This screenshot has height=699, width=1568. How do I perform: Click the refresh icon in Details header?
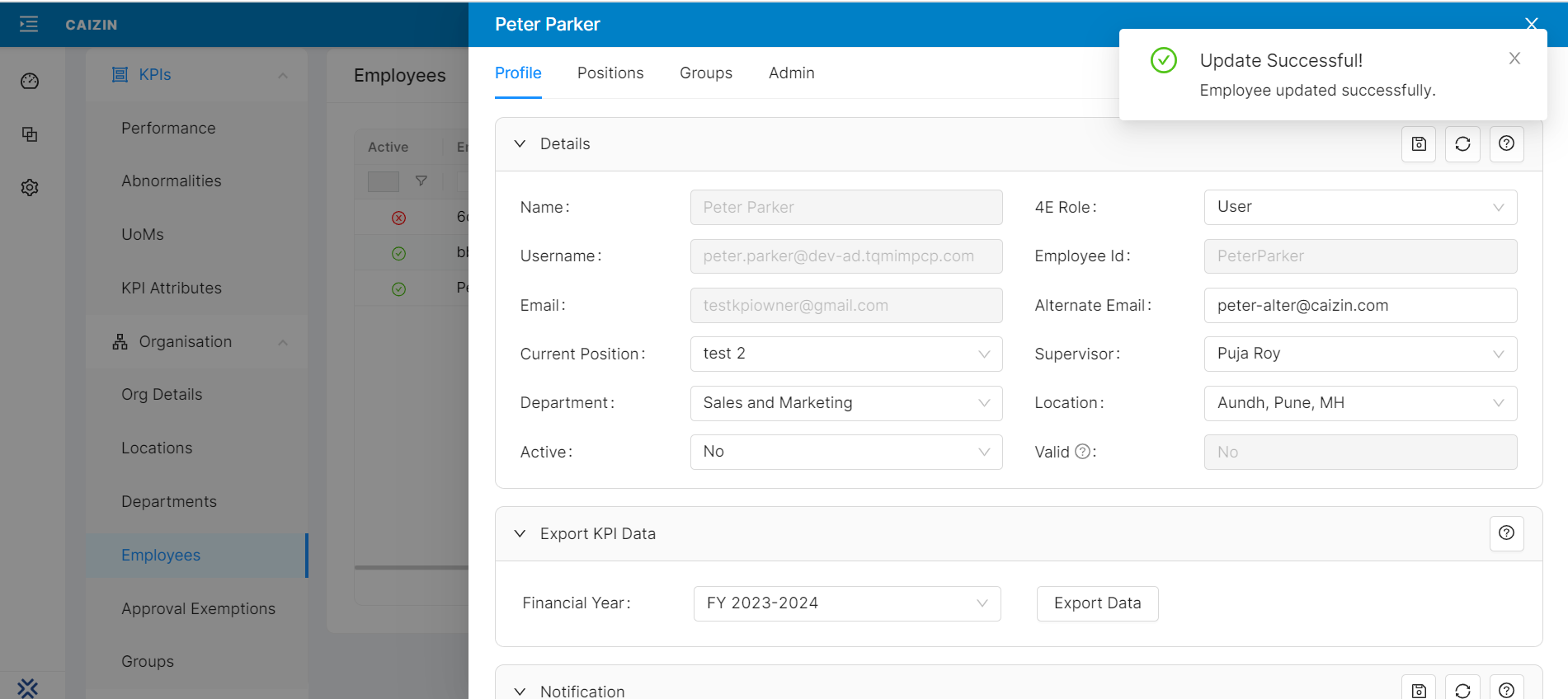[x=1462, y=144]
